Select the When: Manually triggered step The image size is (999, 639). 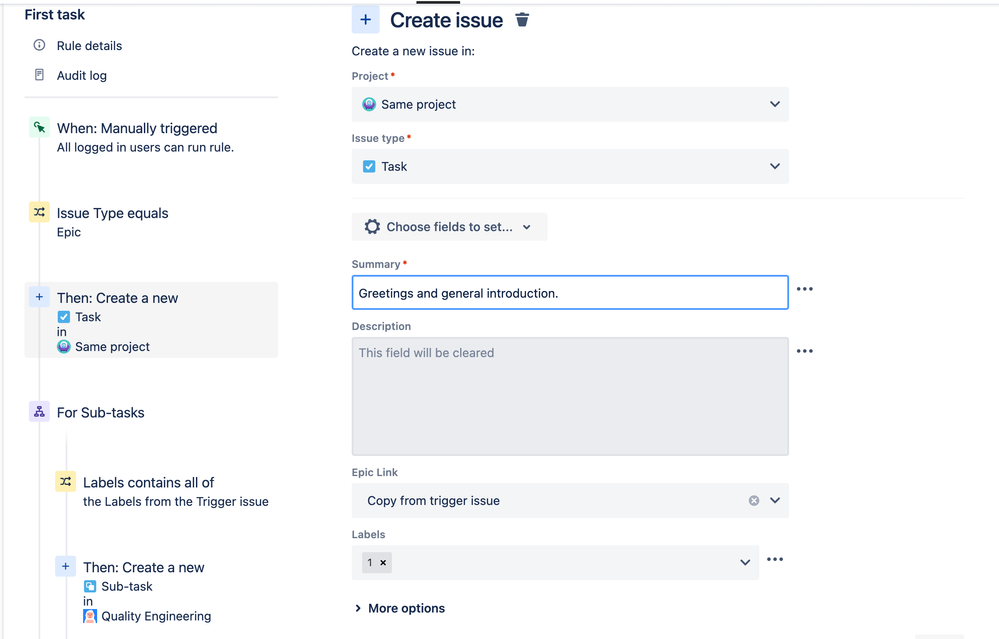point(137,128)
